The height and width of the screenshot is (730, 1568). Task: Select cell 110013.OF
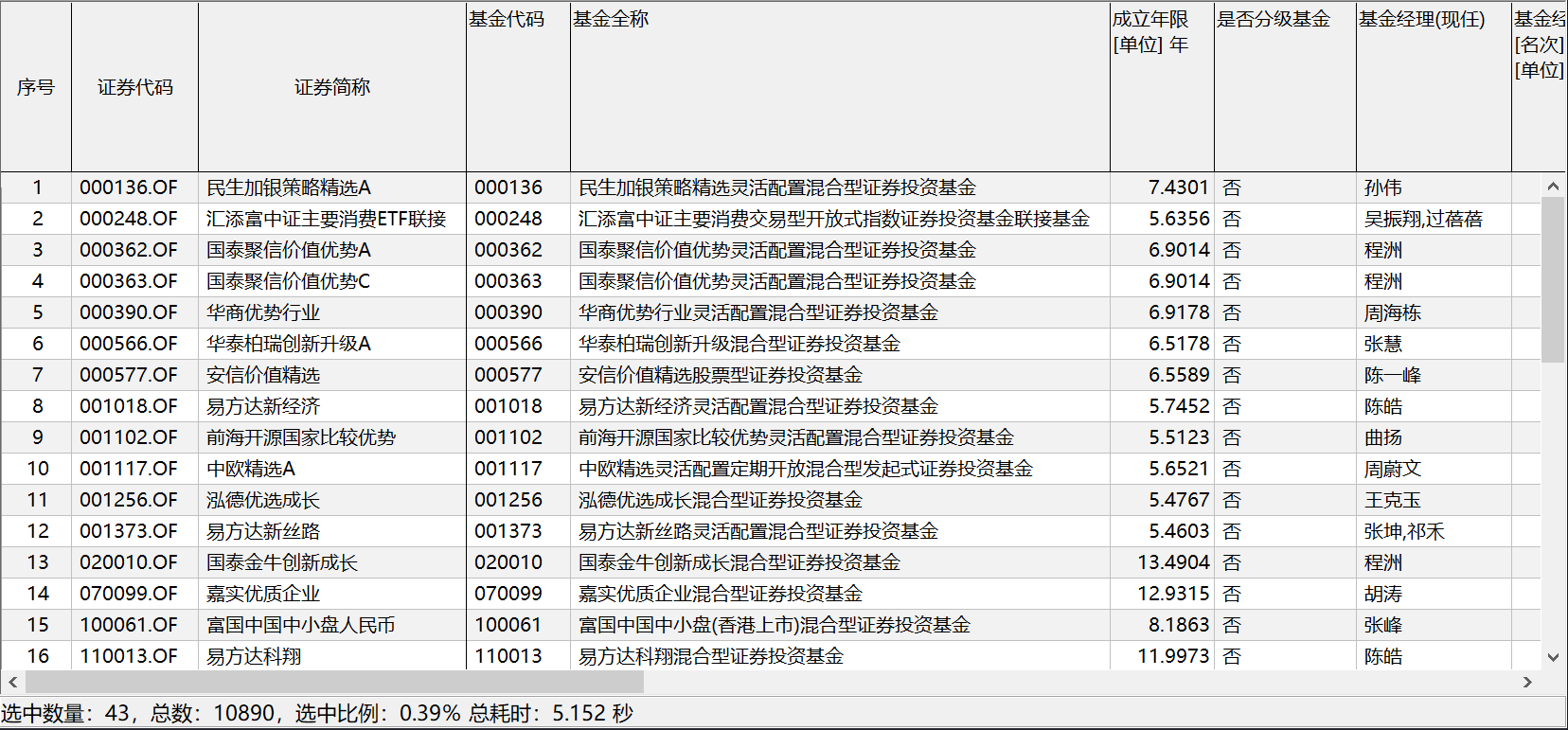coord(135,656)
